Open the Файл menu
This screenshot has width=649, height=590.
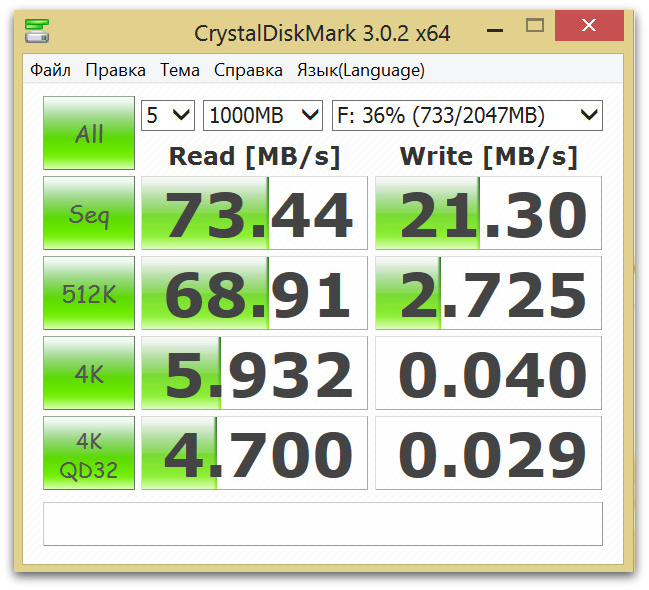click(50, 70)
